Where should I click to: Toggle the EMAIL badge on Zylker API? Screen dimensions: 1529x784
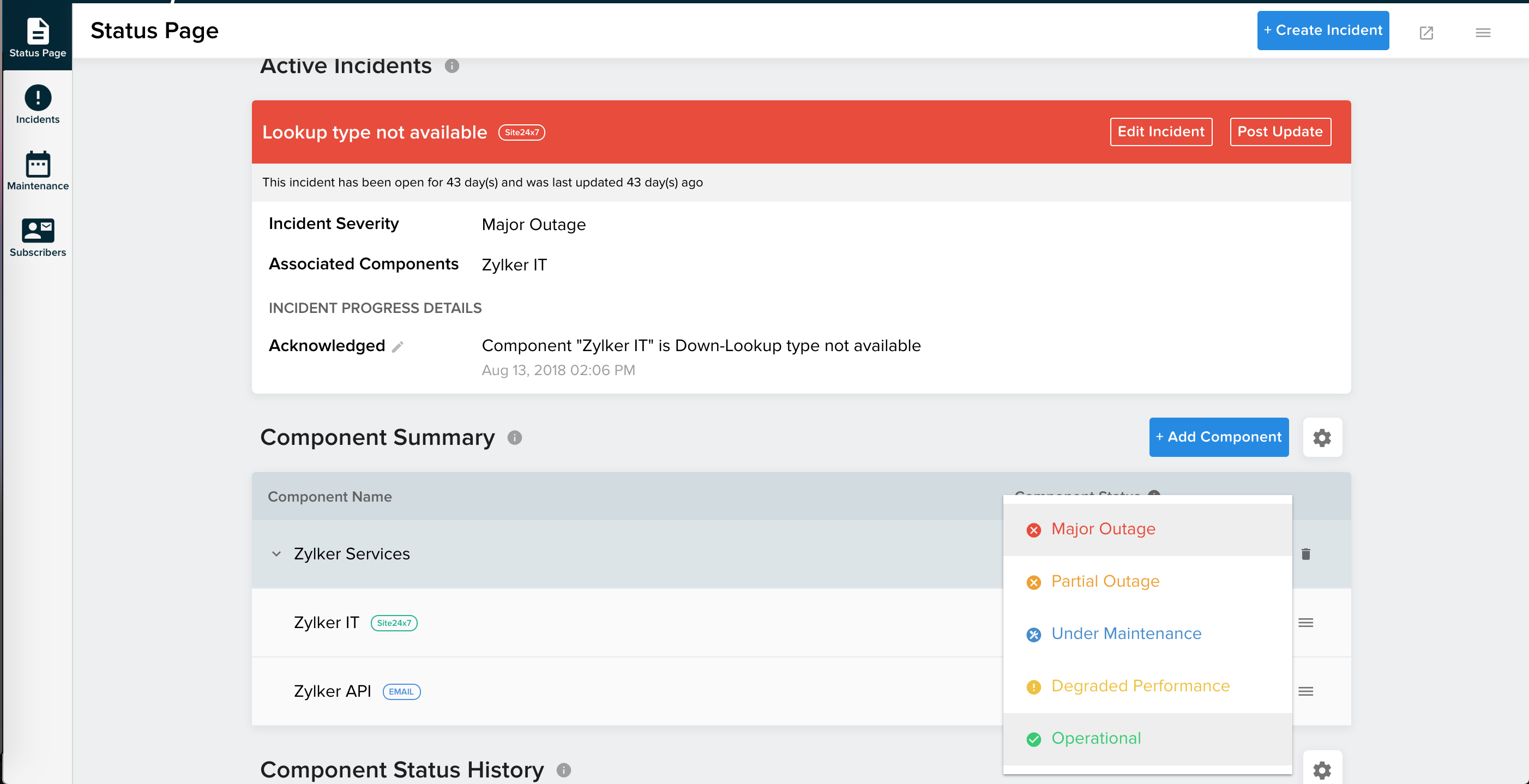click(400, 691)
